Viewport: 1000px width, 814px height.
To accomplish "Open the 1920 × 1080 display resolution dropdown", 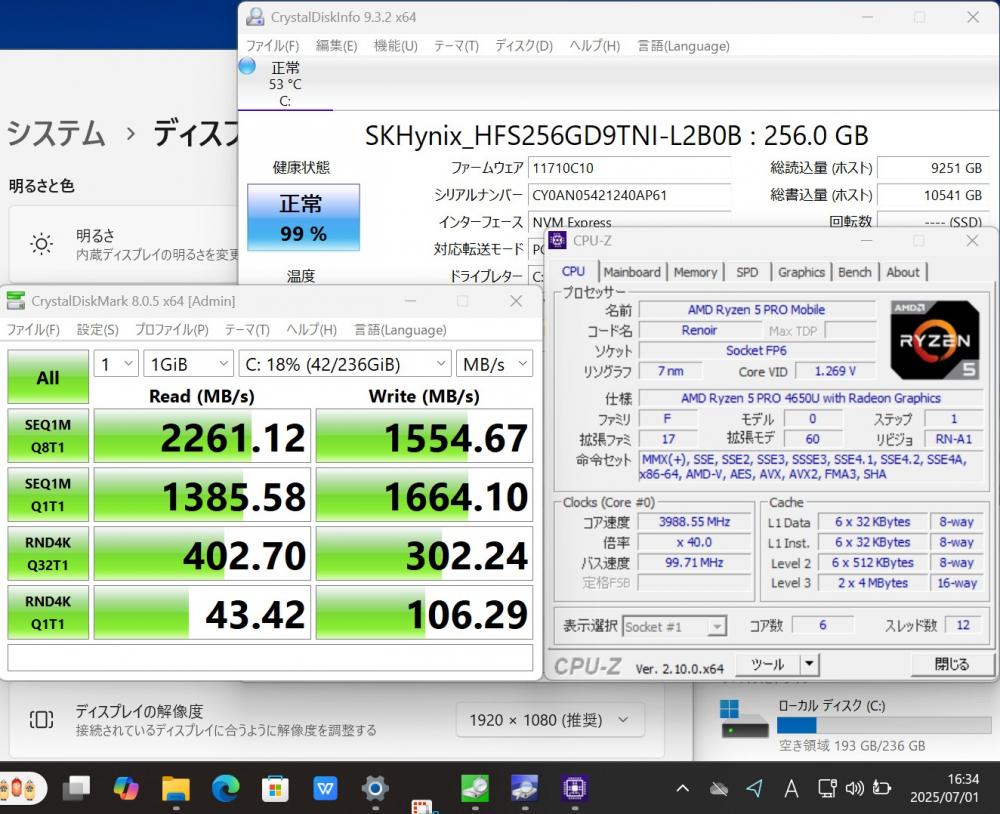I will click(x=550, y=720).
